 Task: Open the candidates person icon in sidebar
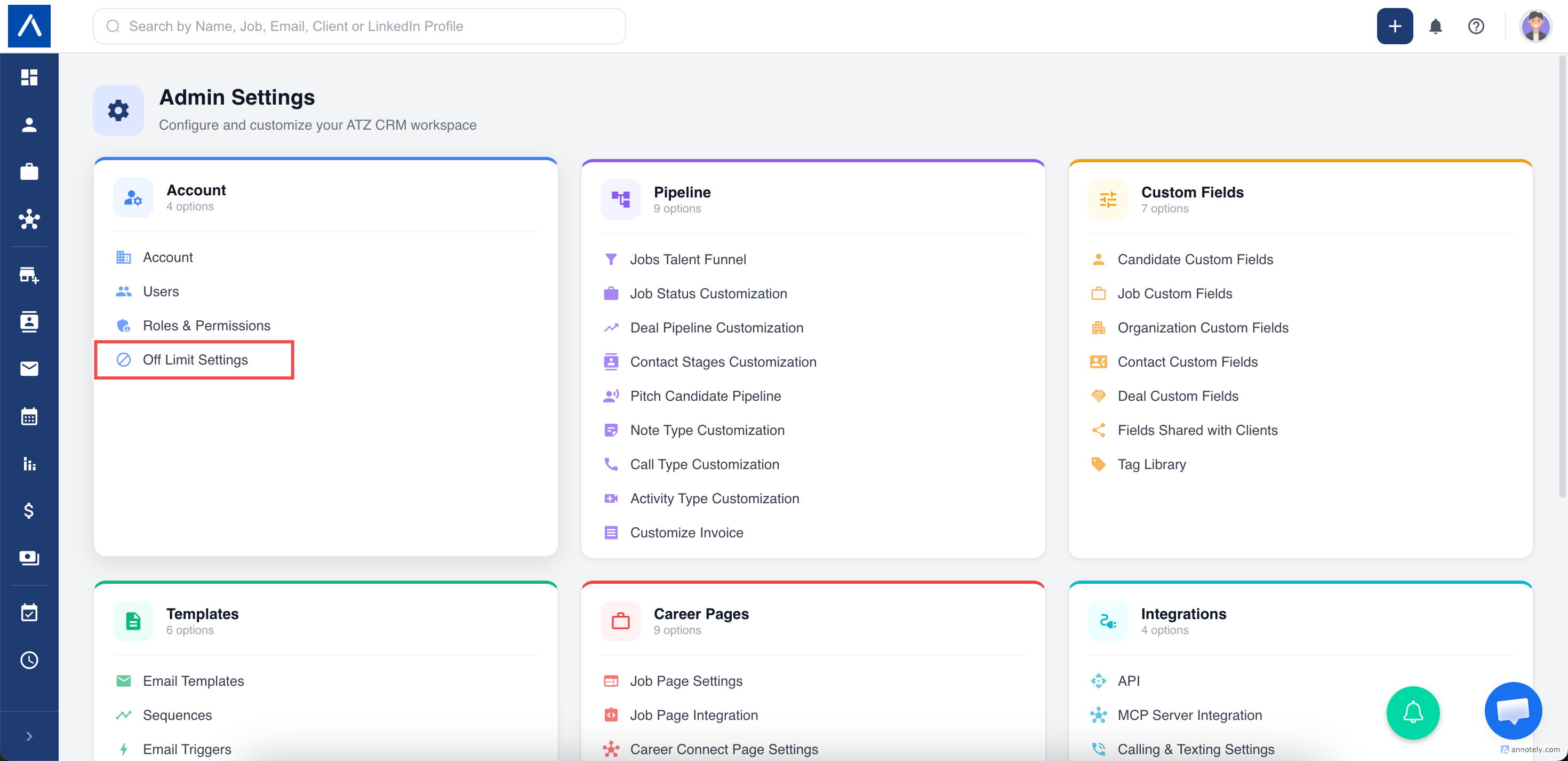[29, 125]
